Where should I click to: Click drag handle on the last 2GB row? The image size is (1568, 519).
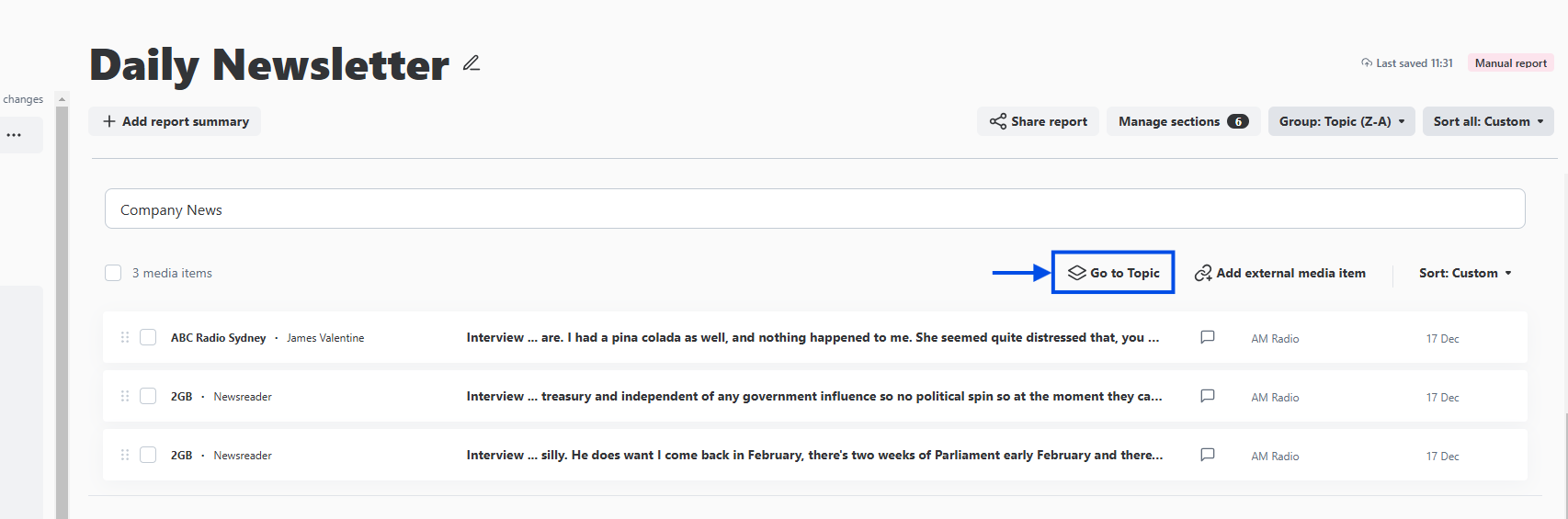(125, 455)
